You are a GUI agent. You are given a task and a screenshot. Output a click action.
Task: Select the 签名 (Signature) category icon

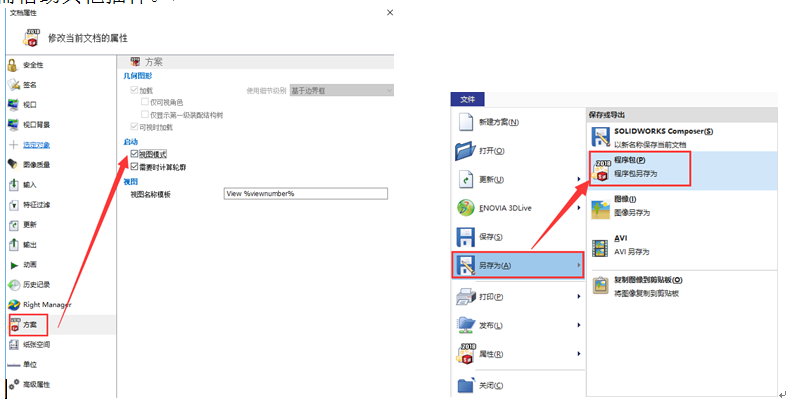[x=14, y=85]
